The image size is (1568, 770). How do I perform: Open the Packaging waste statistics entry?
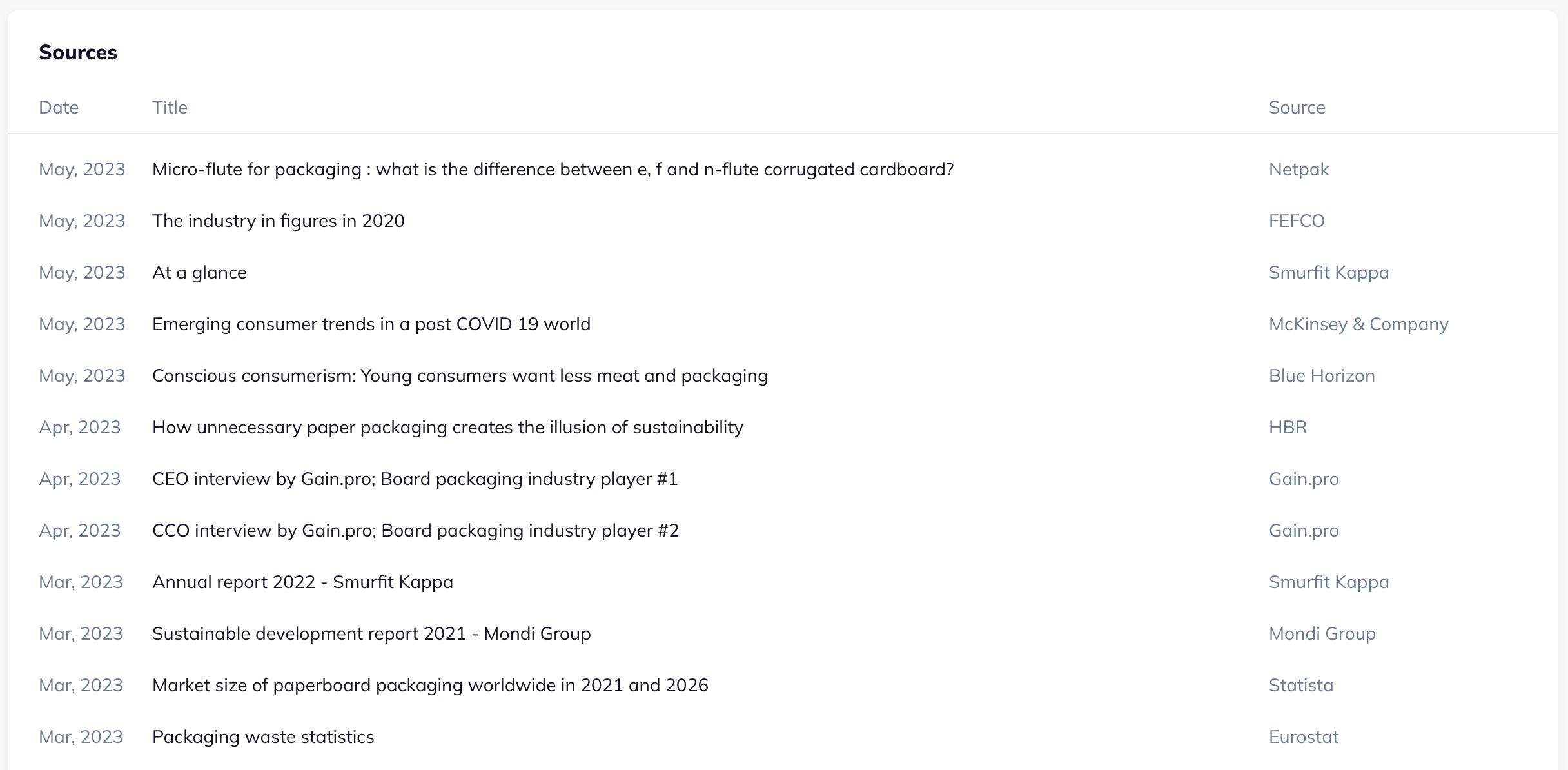pyautogui.click(x=263, y=737)
